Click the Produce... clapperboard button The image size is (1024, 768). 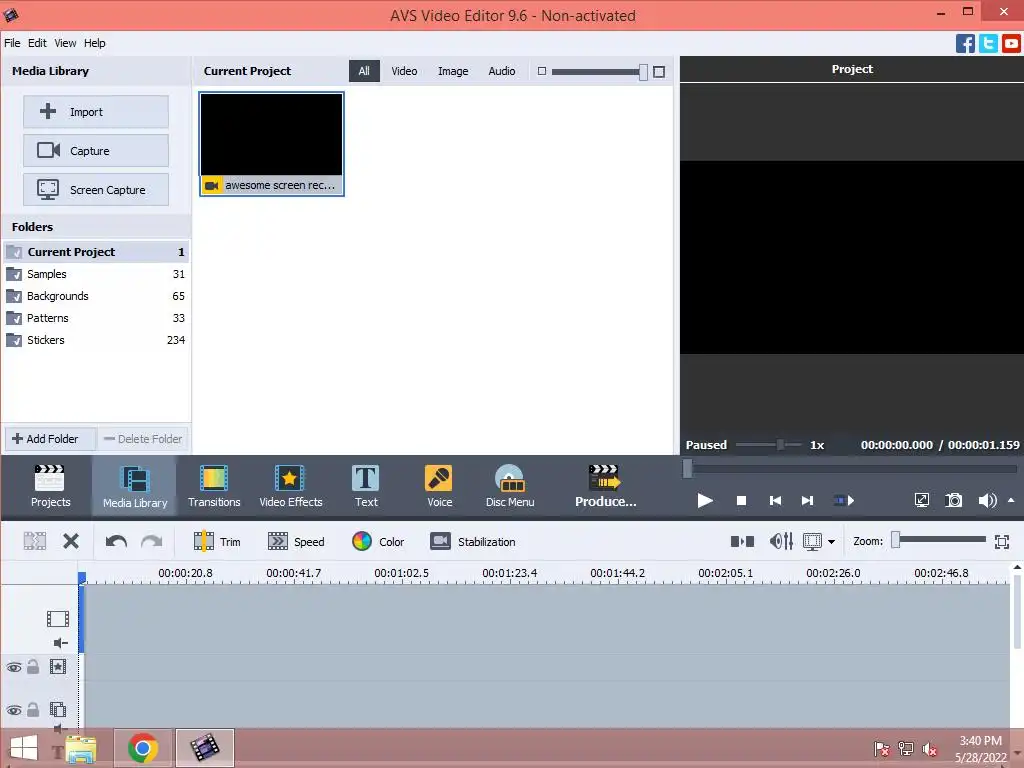pyautogui.click(x=605, y=485)
